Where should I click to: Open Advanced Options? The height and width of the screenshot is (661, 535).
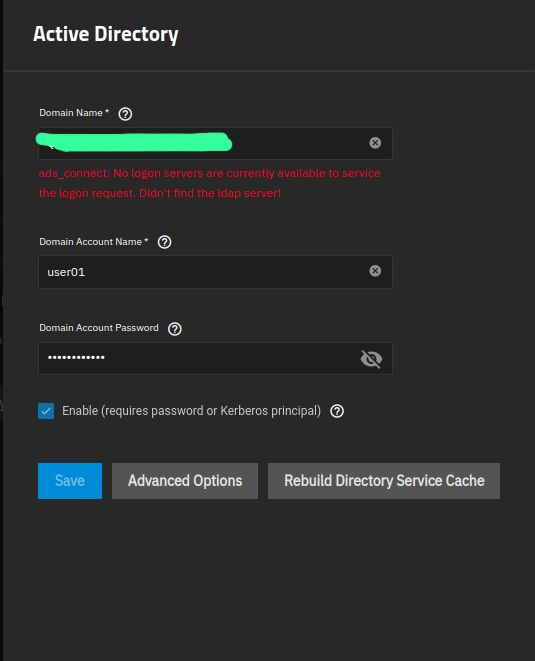click(x=185, y=481)
